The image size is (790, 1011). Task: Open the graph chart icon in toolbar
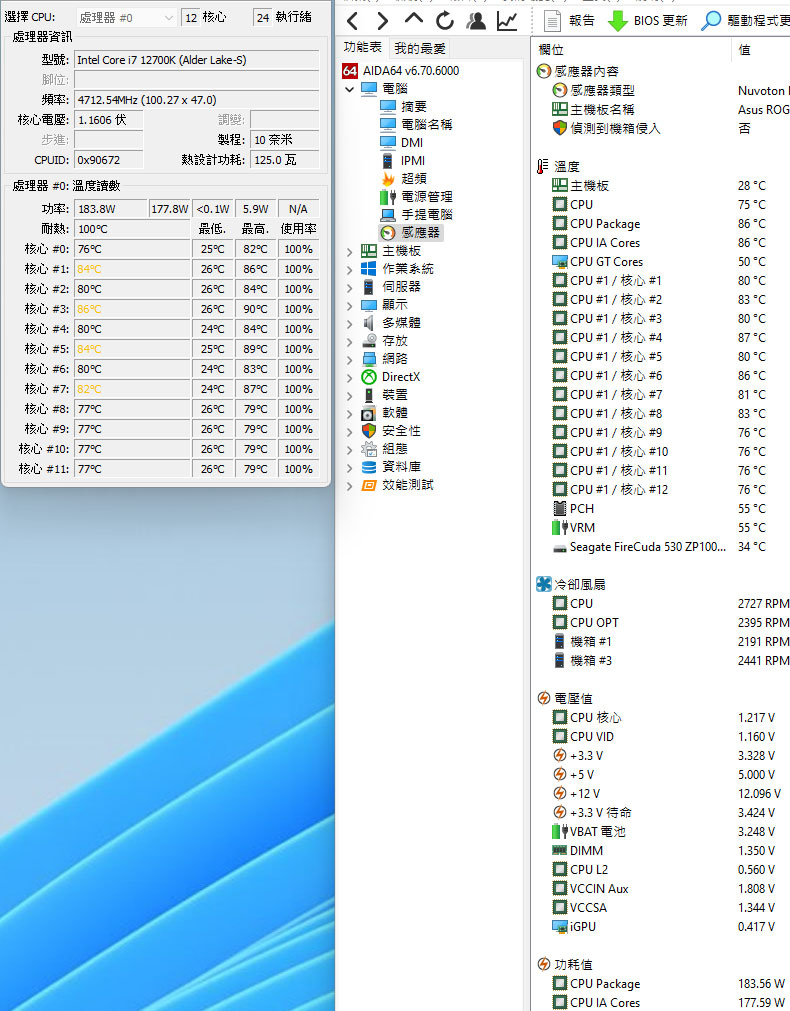pos(507,21)
